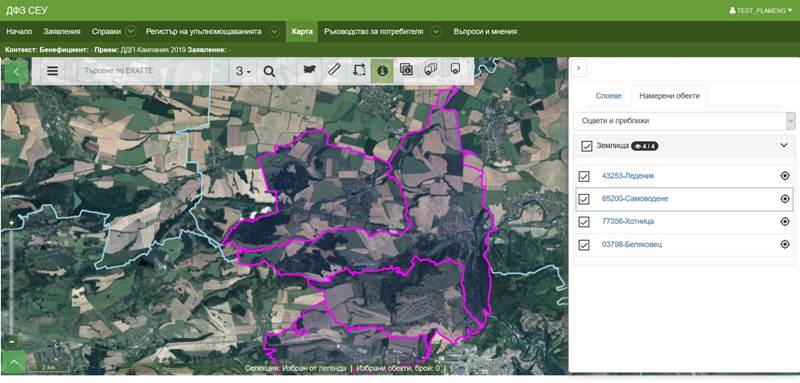Switch to the Слоеве tab
Image resolution: width=800 pixels, height=383 pixels.
[x=609, y=95]
